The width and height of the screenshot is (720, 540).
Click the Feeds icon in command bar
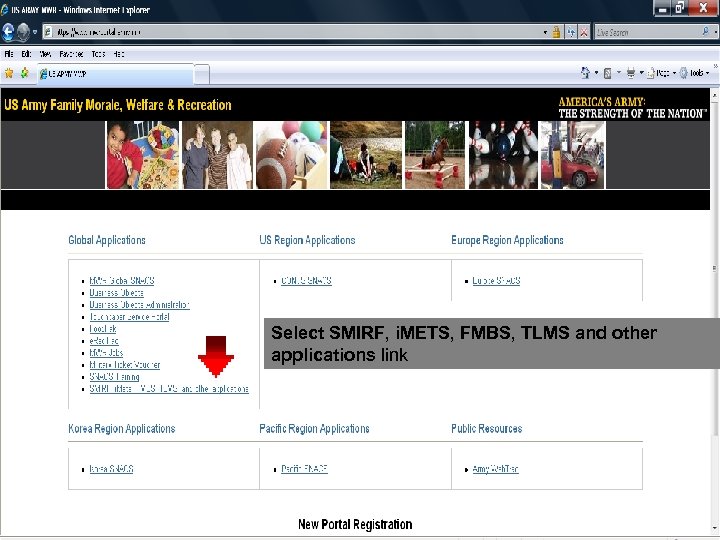(x=608, y=73)
